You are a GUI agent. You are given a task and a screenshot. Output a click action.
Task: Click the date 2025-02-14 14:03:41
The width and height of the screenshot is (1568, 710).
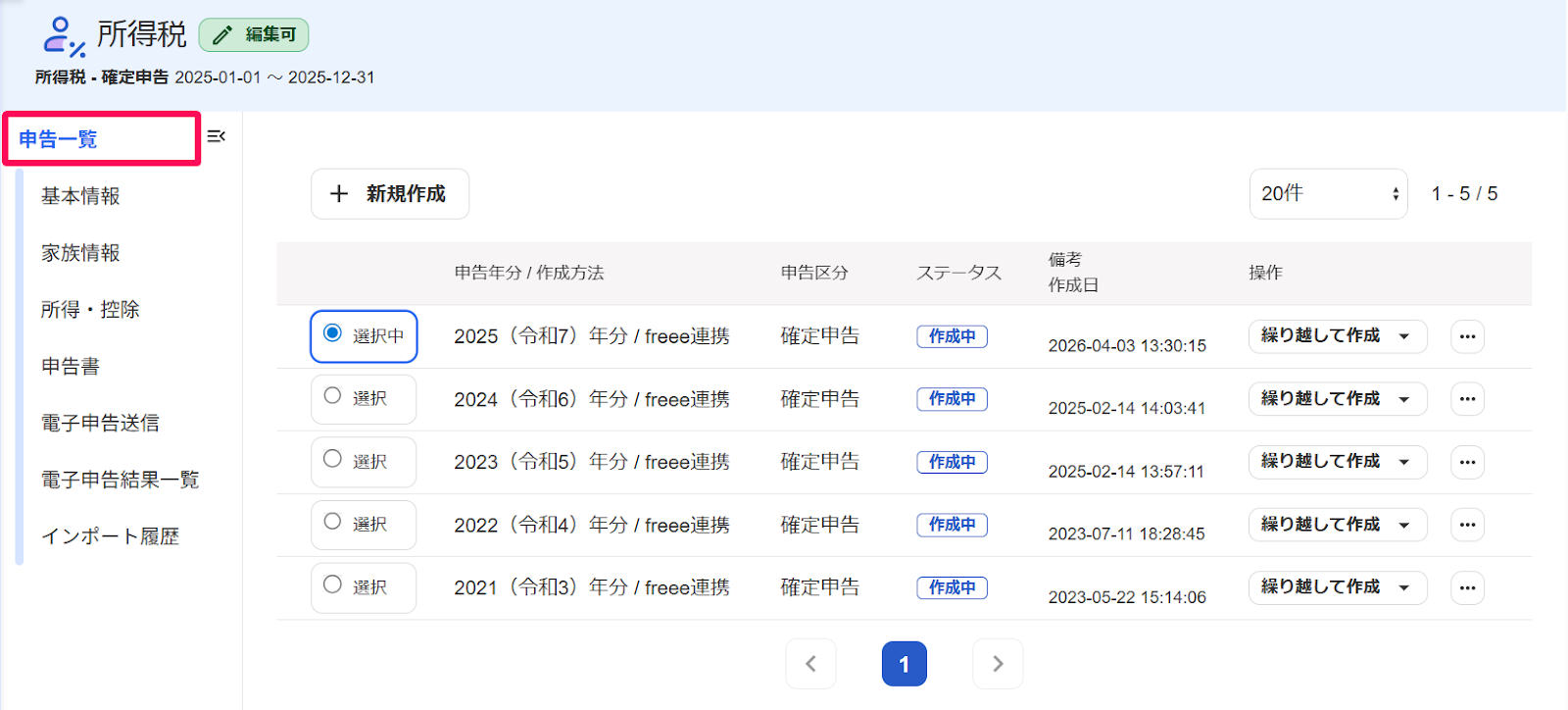[1127, 409]
